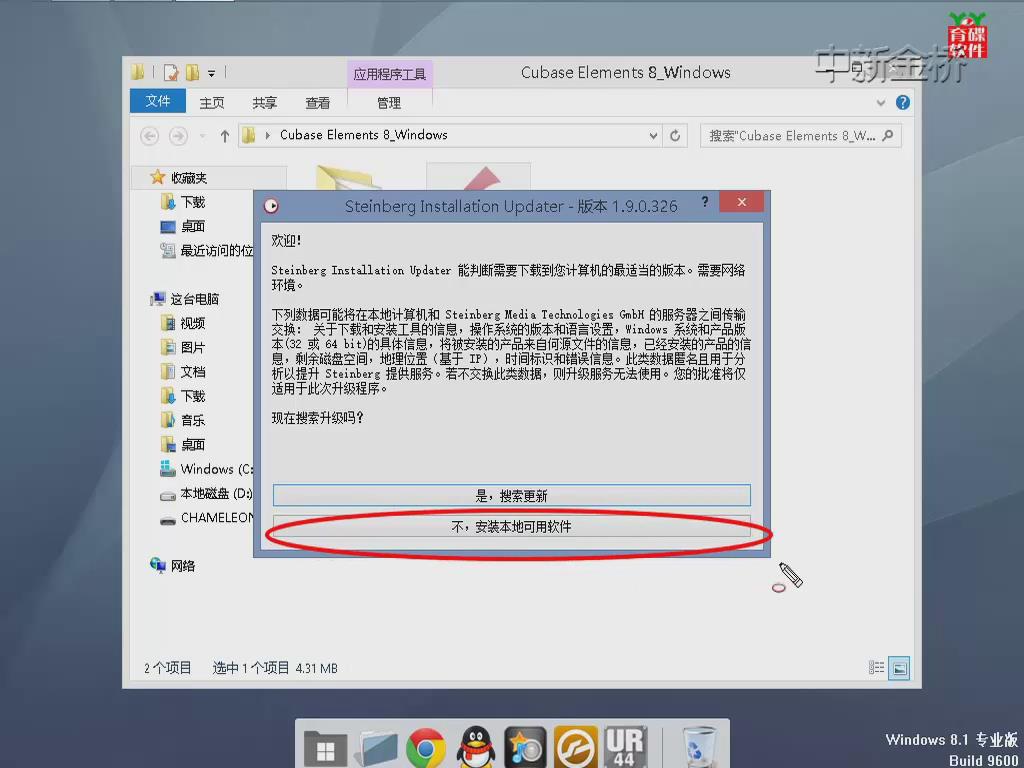This screenshot has width=1024, height=768.
Task: Go back with Explorer back arrow
Action: (x=150, y=136)
